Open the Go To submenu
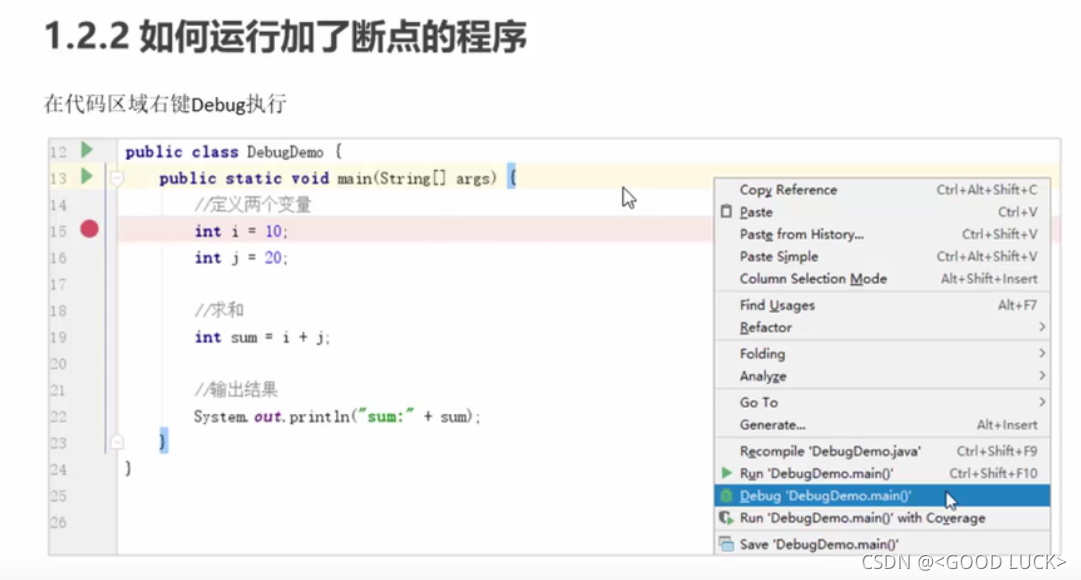 (882, 402)
